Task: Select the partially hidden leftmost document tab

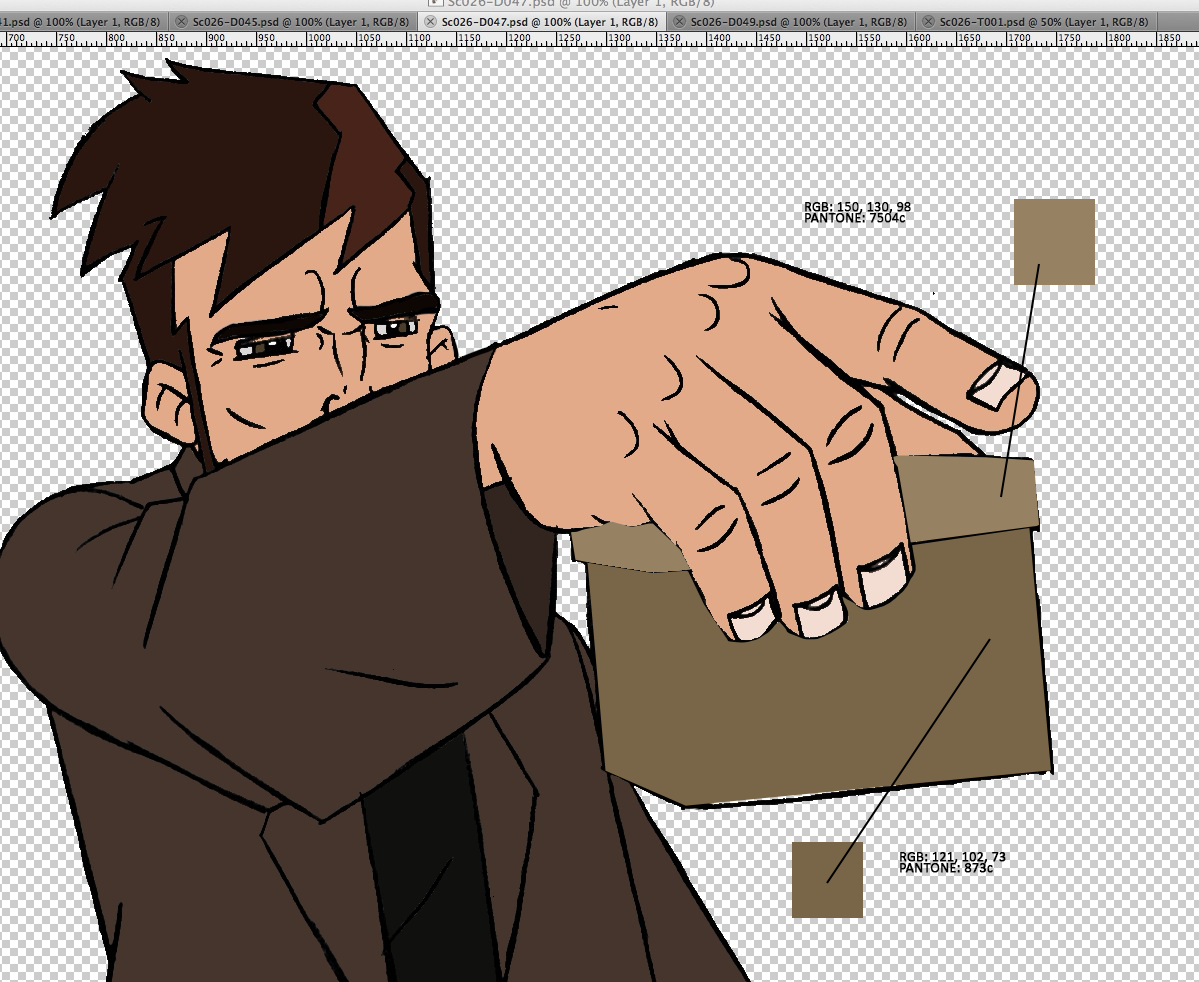Action: point(80,21)
